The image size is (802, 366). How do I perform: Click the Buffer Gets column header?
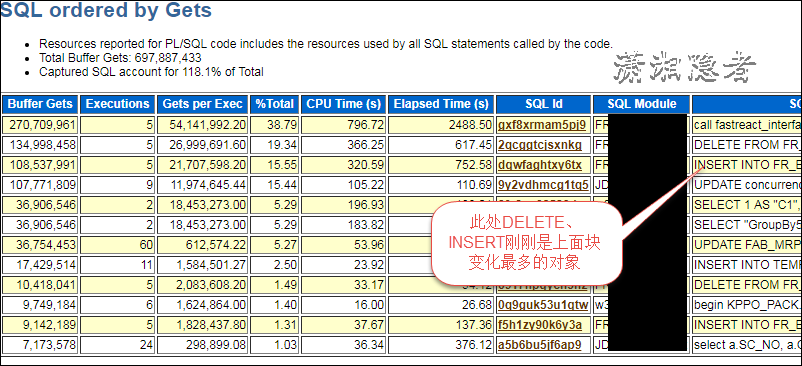point(40,104)
